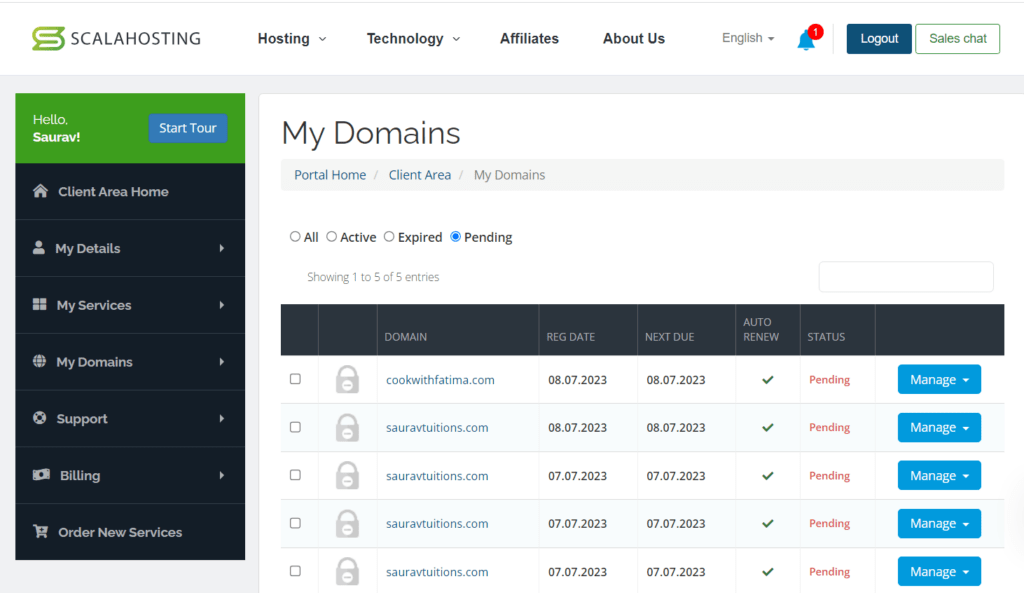
Task: Select the Pending filter radio button
Action: pyautogui.click(x=455, y=237)
